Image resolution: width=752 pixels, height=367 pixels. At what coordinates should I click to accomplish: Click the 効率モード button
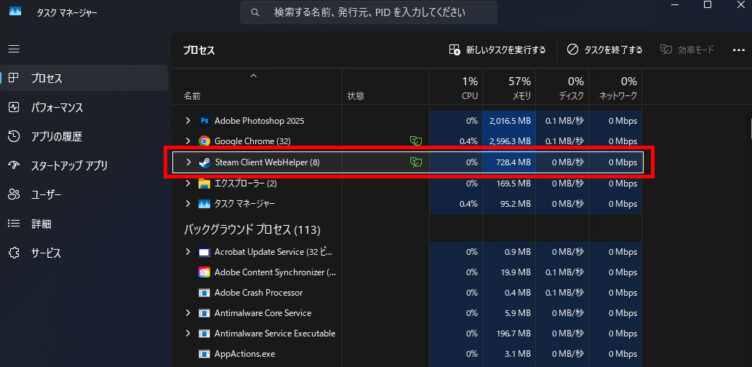coord(687,50)
